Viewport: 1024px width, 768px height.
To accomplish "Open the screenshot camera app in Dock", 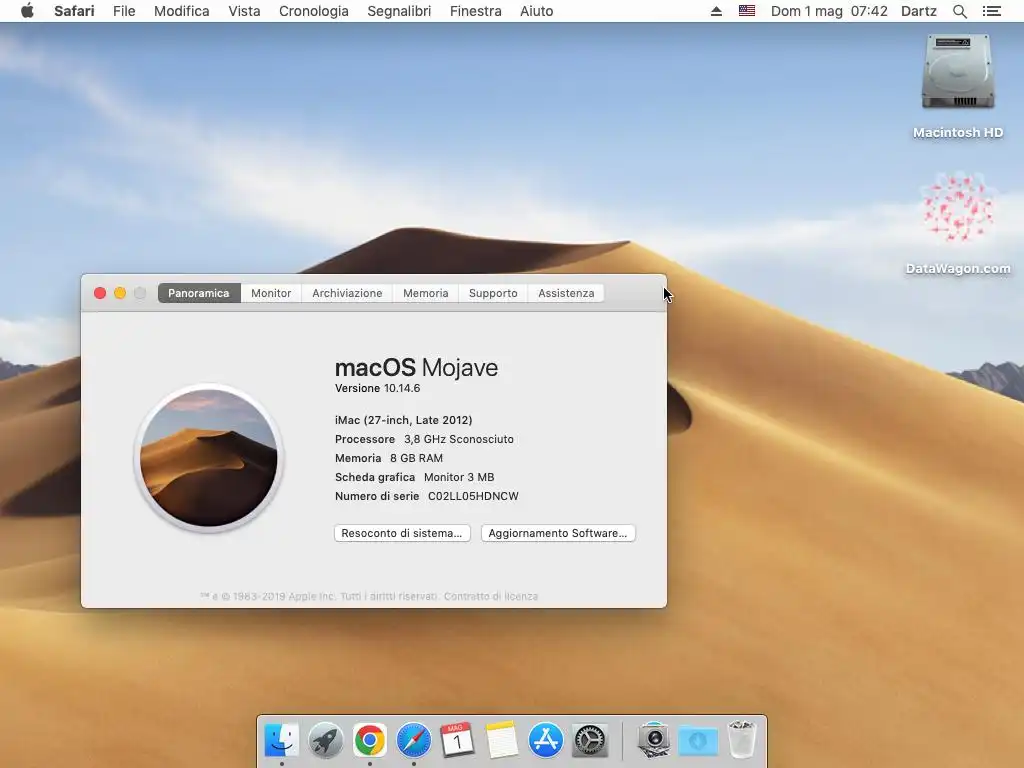I will coord(654,740).
